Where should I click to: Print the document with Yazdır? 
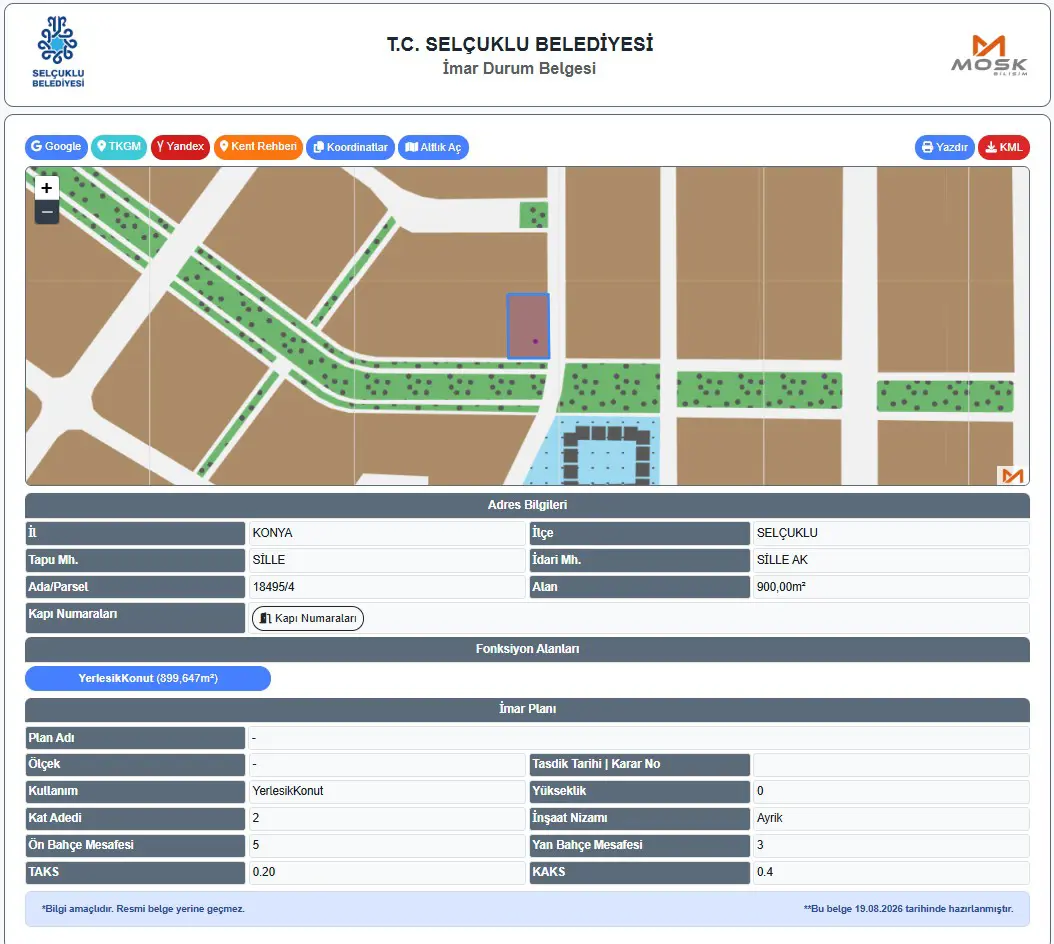(944, 147)
